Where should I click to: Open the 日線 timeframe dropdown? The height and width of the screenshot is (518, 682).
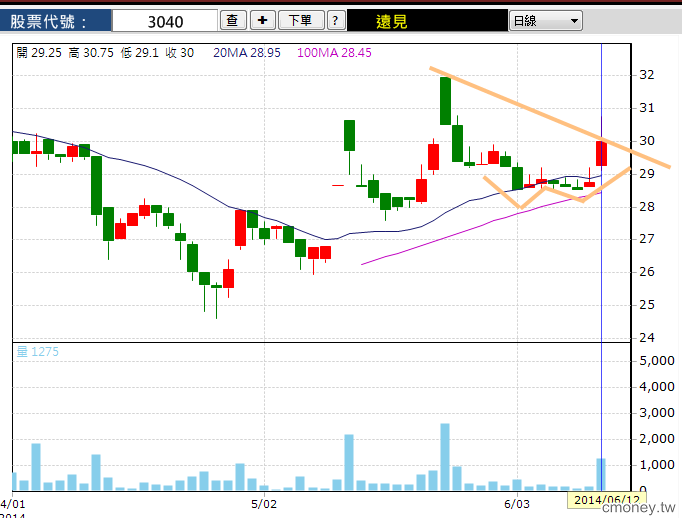click(x=546, y=20)
